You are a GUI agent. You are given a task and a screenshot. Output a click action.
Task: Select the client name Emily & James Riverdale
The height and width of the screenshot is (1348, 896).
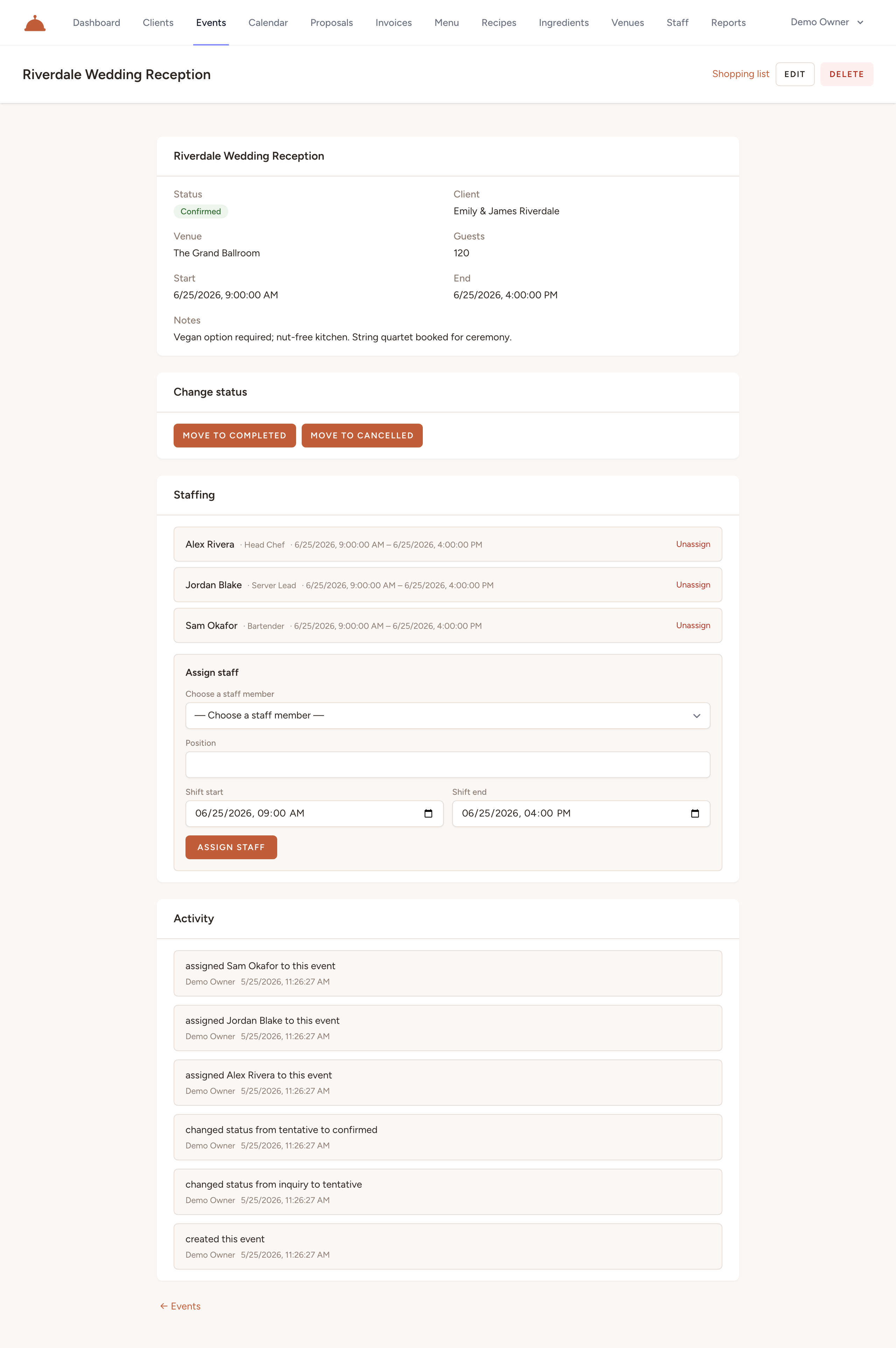pyautogui.click(x=506, y=211)
